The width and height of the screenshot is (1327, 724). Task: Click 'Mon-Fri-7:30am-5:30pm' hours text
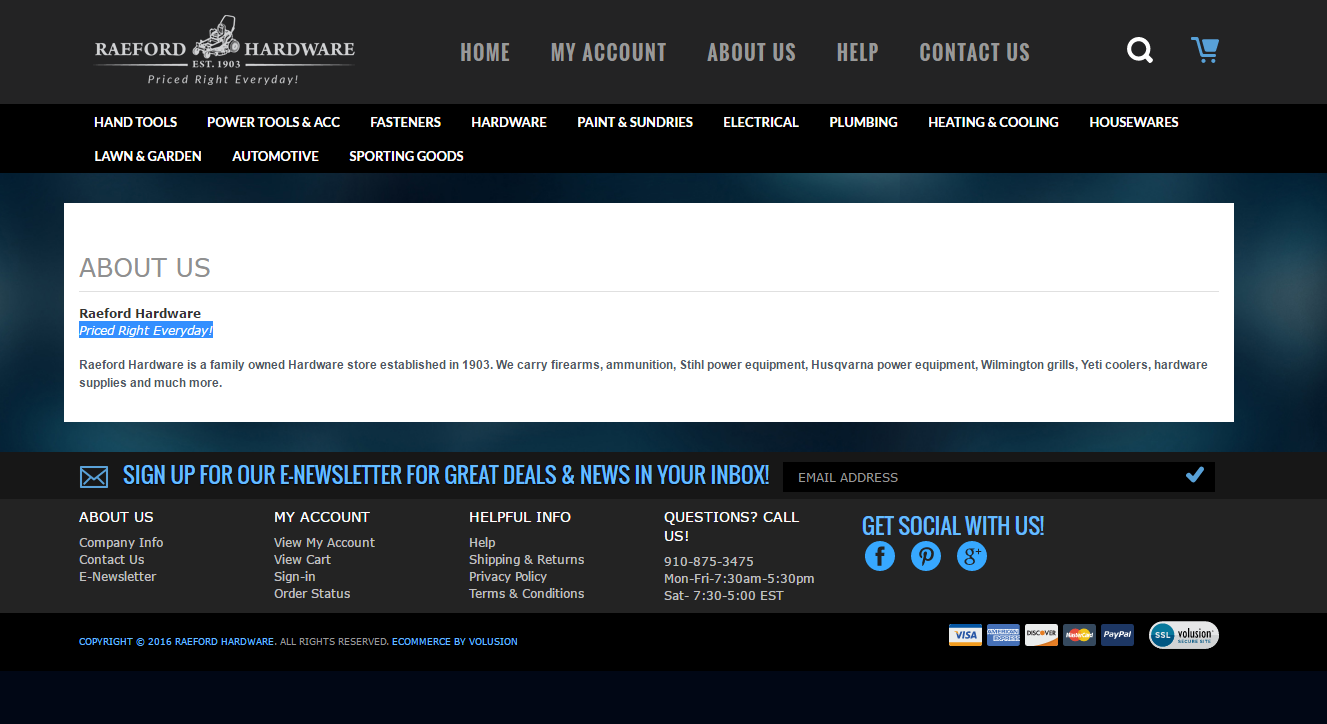tap(739, 579)
